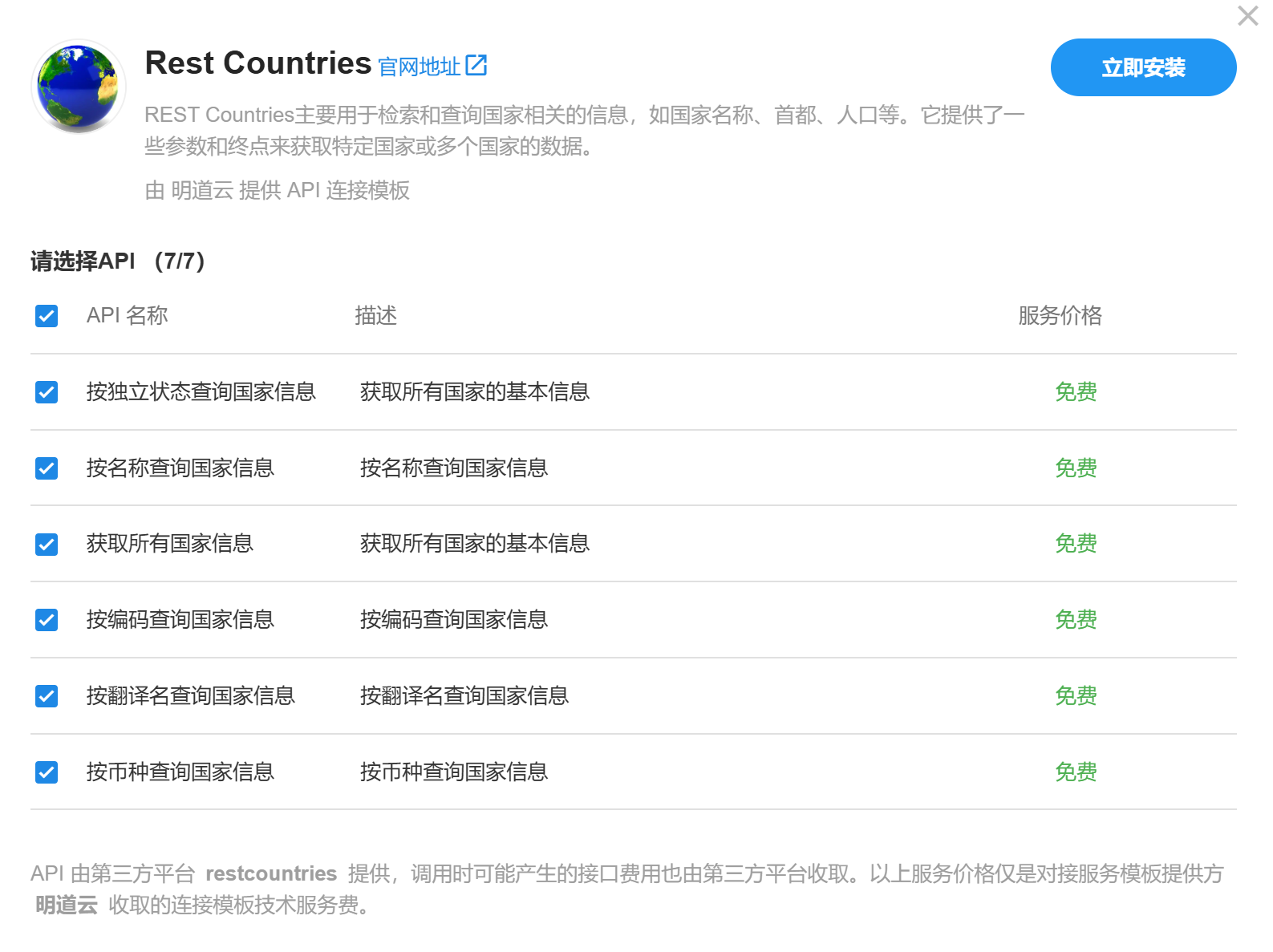Viewport: 1273px width, 952px height.
Task: Click the 立即安装 install button
Action: pyautogui.click(x=1143, y=67)
